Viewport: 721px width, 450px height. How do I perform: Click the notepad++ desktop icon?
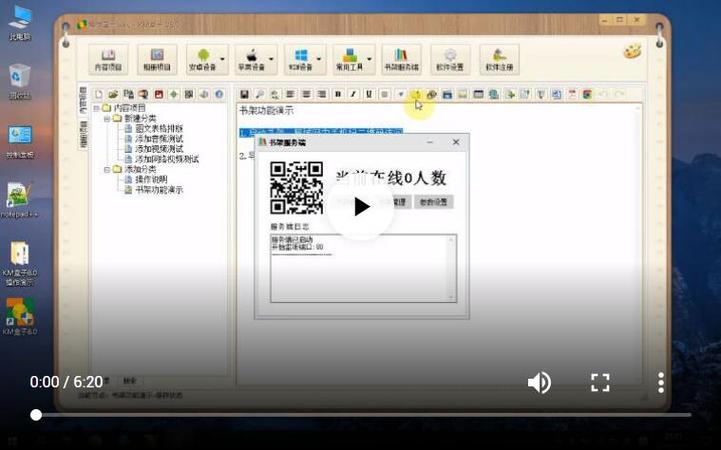point(19,200)
